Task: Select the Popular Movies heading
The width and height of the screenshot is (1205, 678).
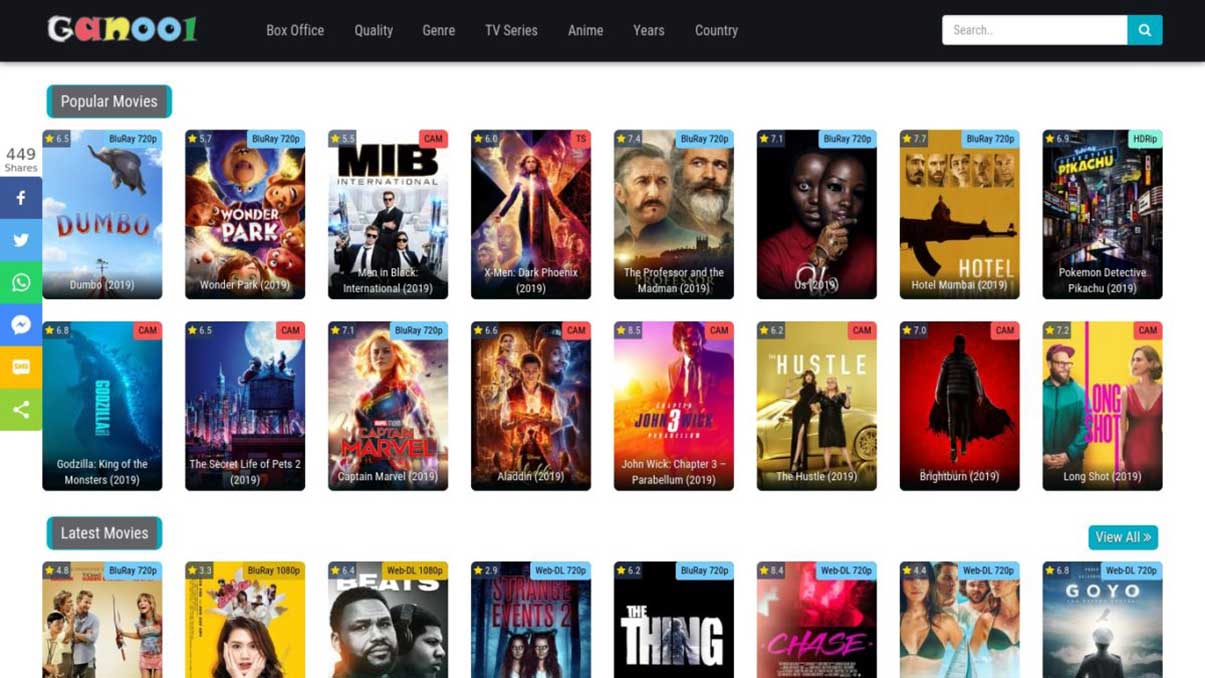Action: [x=109, y=101]
